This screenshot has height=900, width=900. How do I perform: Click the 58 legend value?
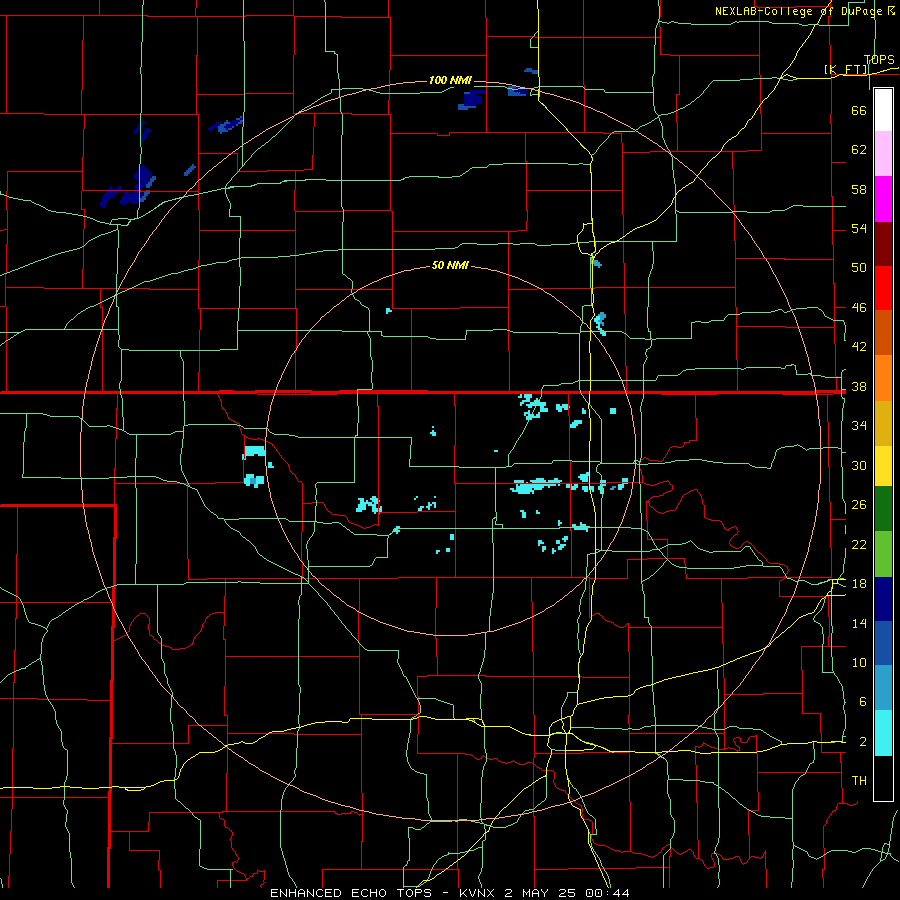859,189
